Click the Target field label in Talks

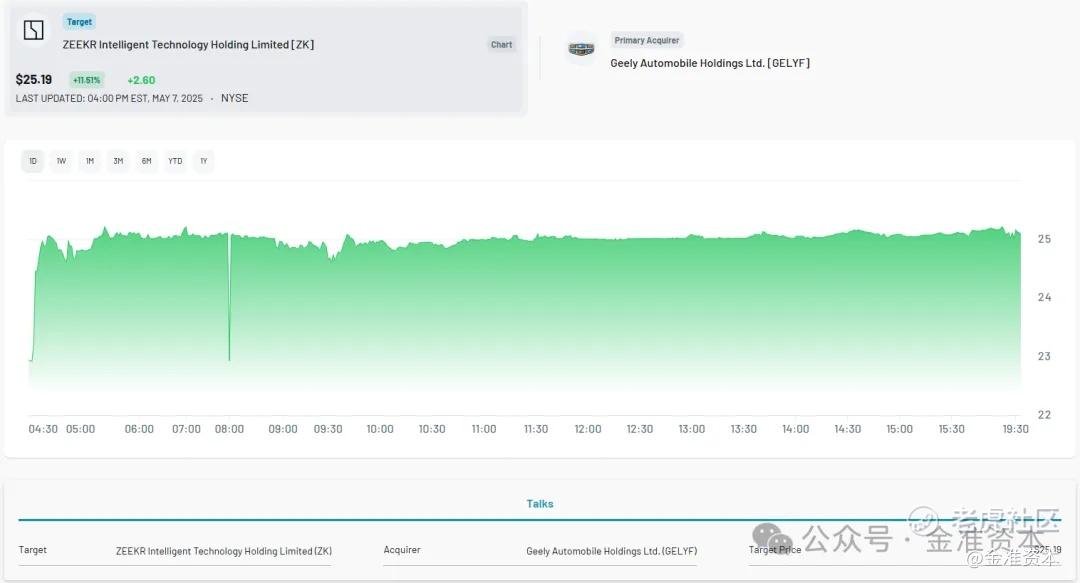point(32,550)
